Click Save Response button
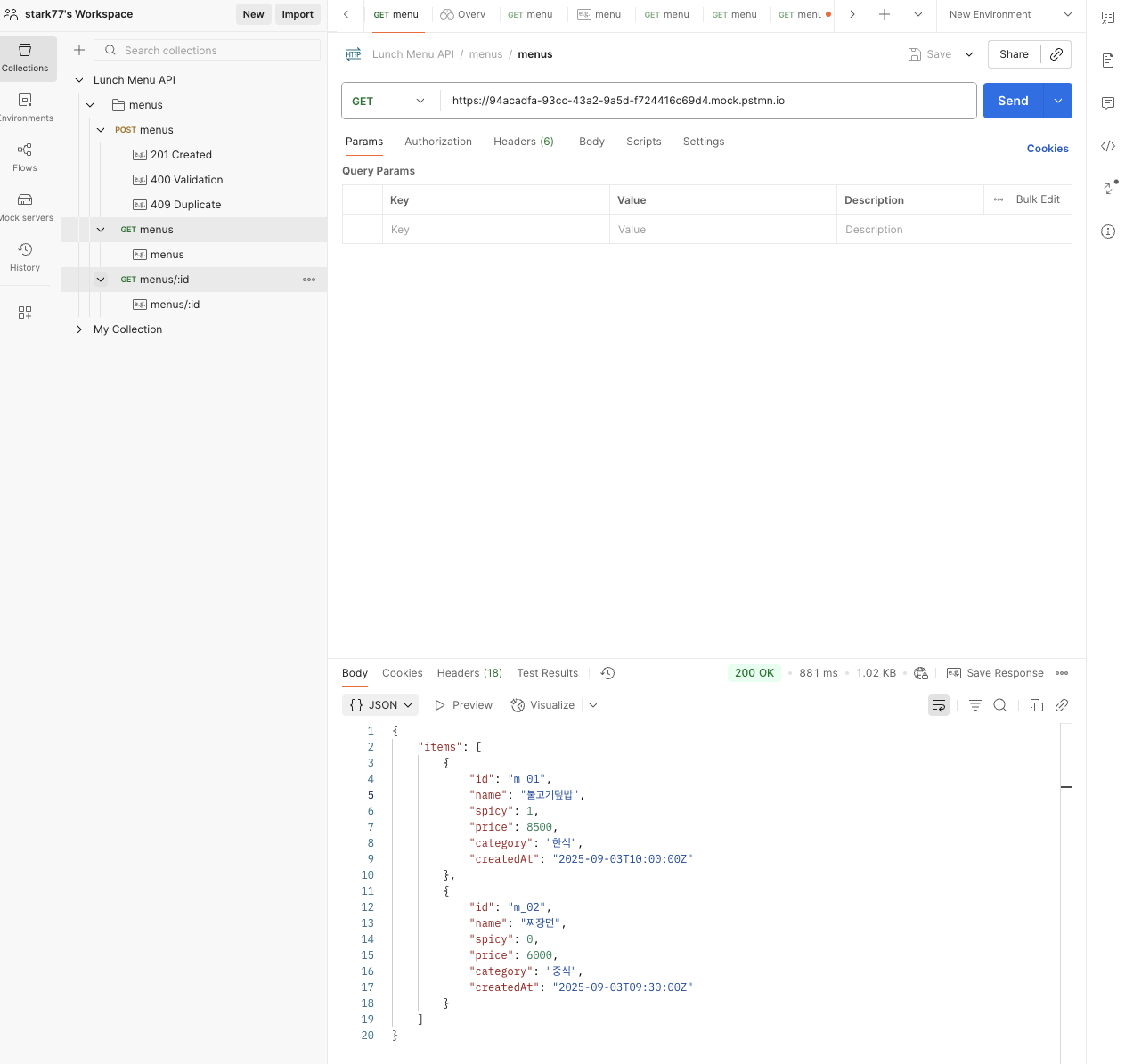Screen dimensions: 1125x1064 pyautogui.click(x=995, y=673)
